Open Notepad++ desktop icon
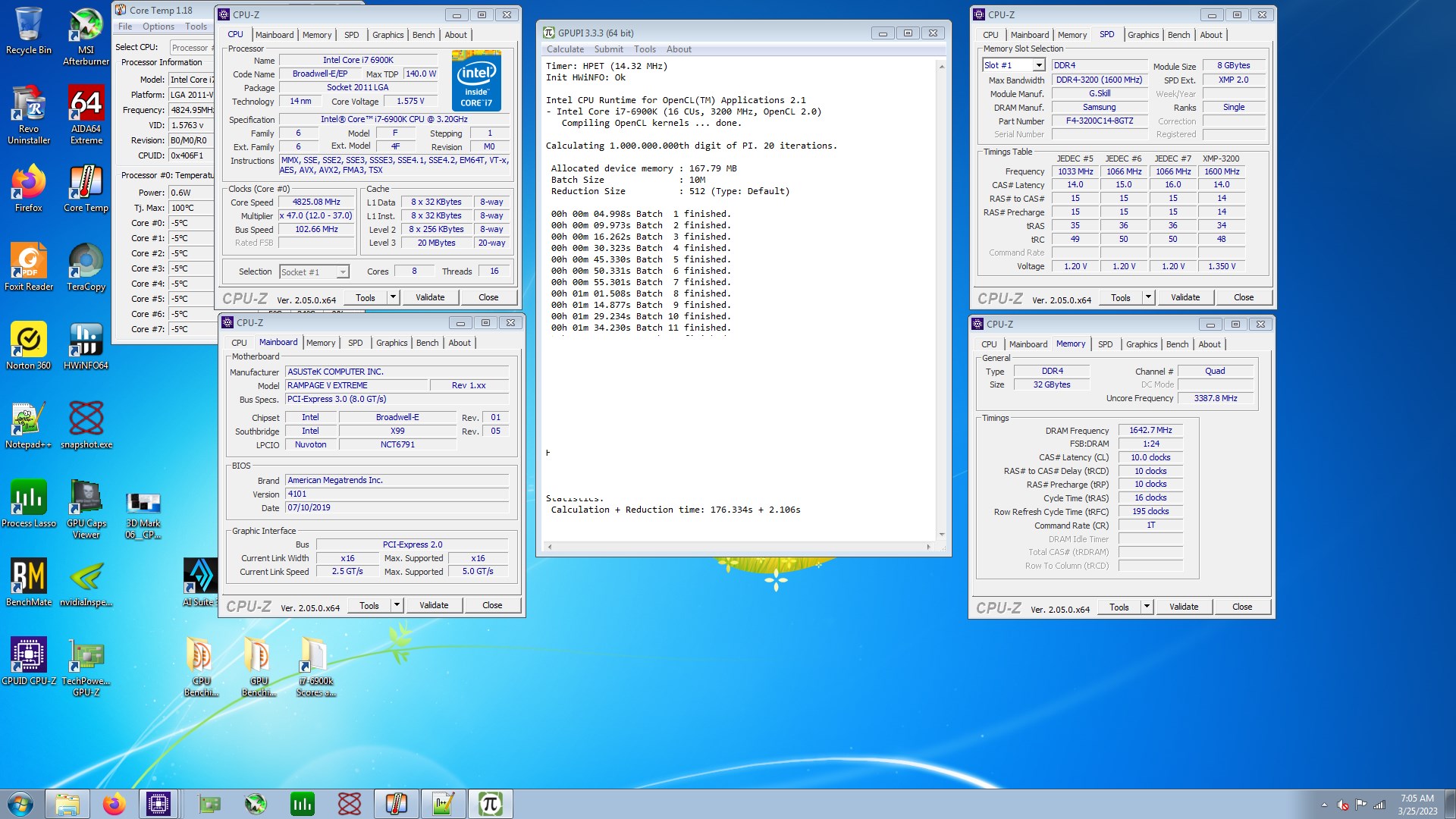 click(x=28, y=425)
